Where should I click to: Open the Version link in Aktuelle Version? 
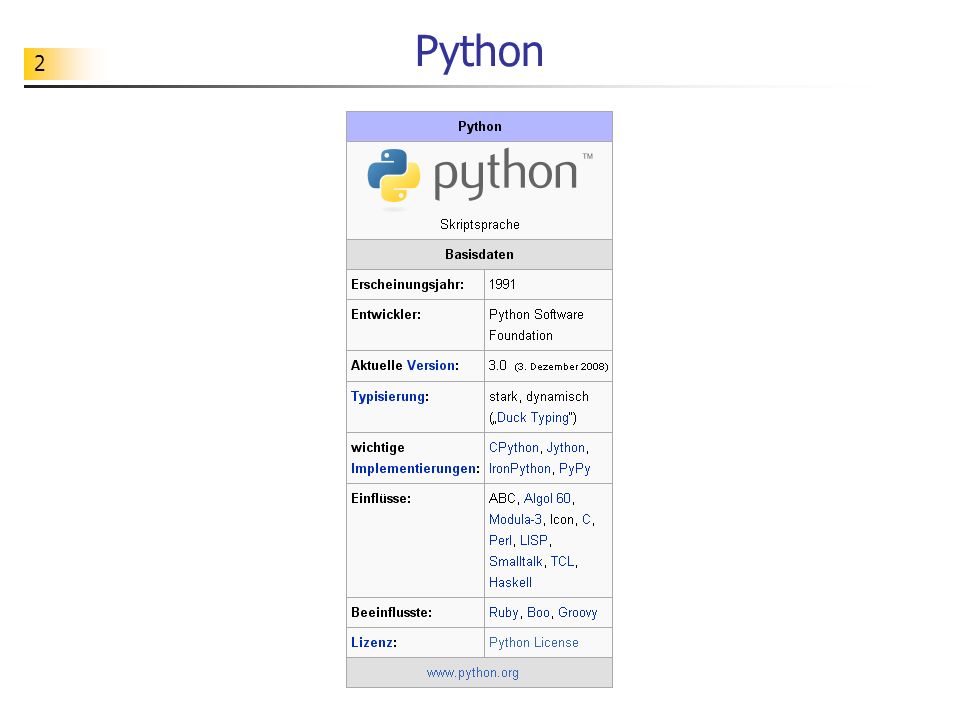click(x=431, y=366)
